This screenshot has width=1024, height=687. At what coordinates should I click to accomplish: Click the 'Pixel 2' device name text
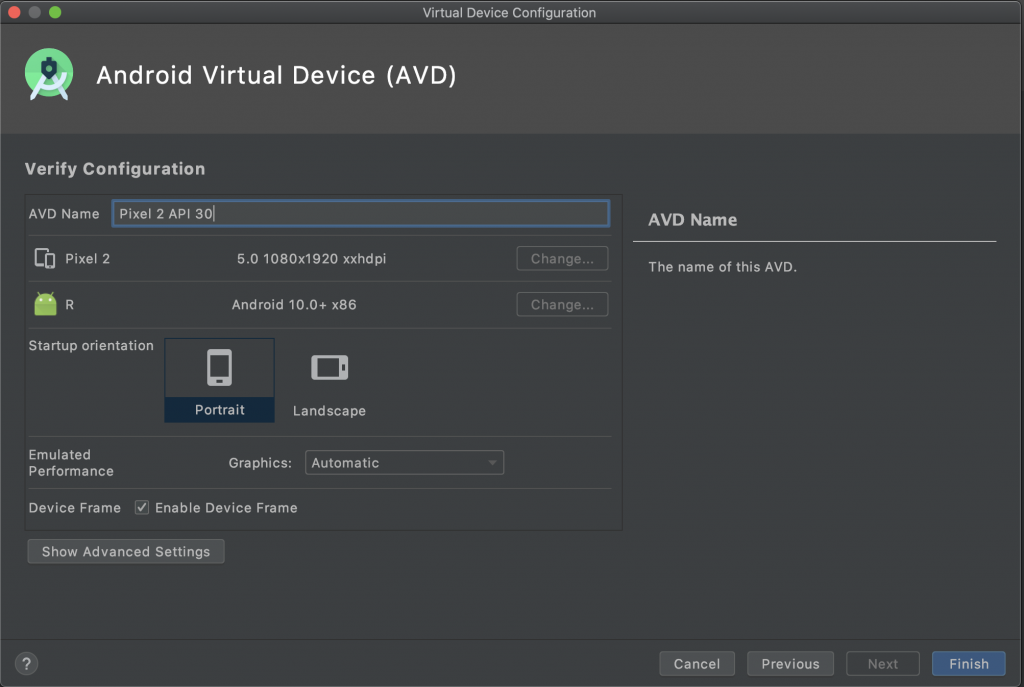click(88, 259)
